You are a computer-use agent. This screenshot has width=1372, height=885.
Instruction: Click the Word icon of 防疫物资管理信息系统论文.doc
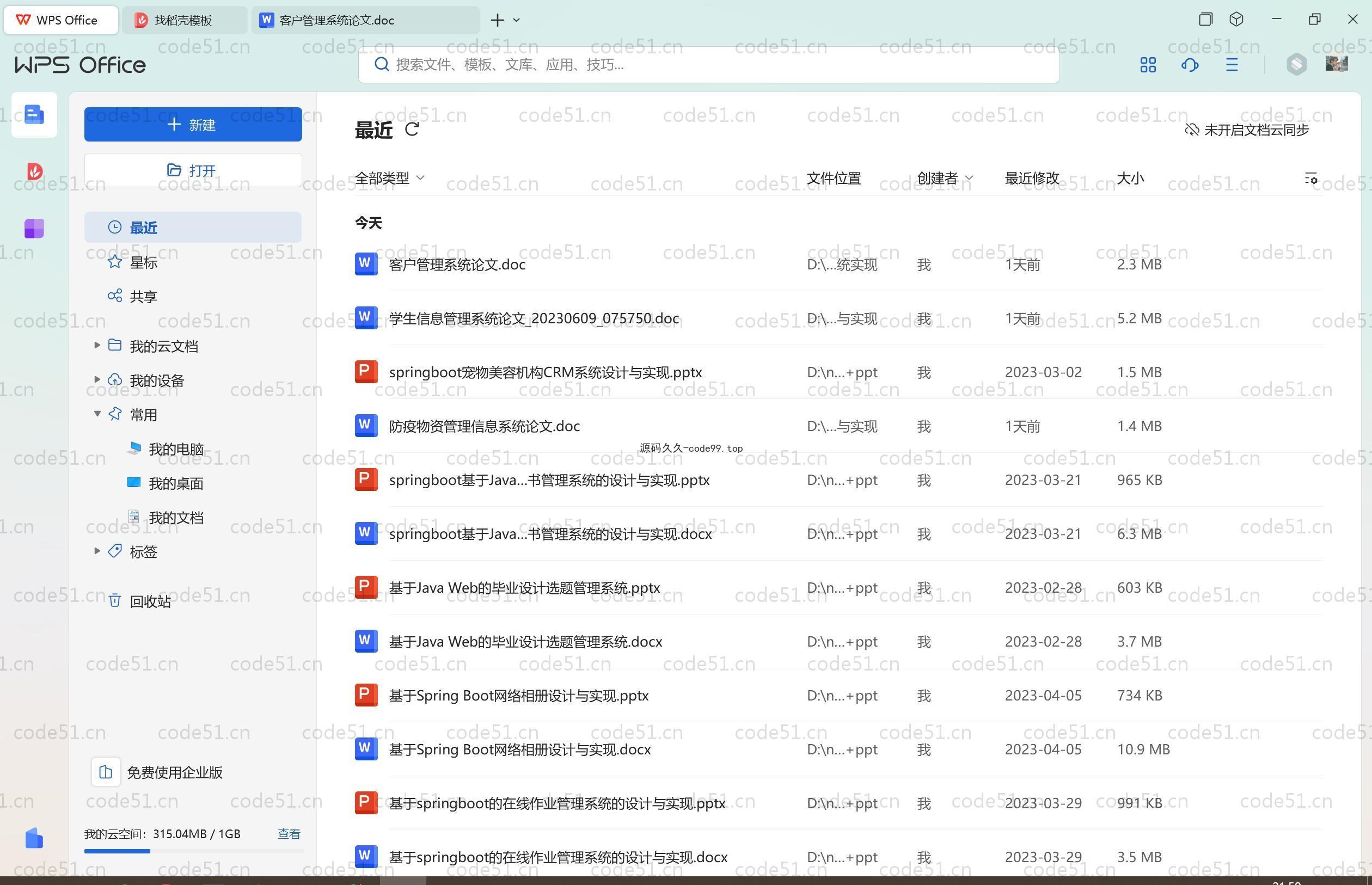coord(365,426)
